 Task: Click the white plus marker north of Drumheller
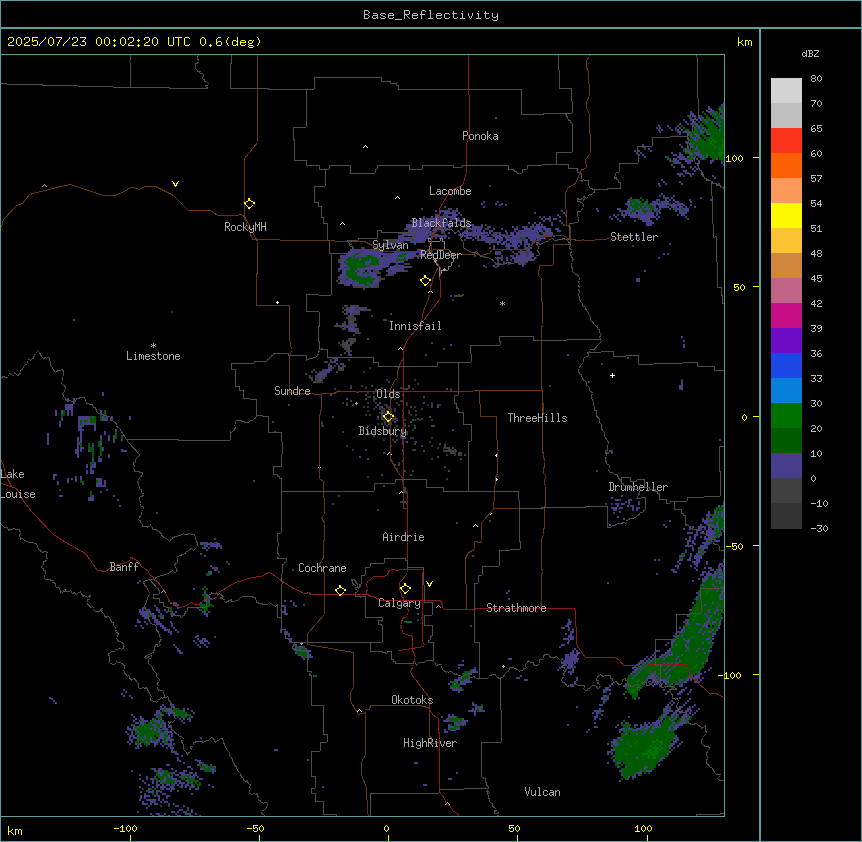(612, 375)
